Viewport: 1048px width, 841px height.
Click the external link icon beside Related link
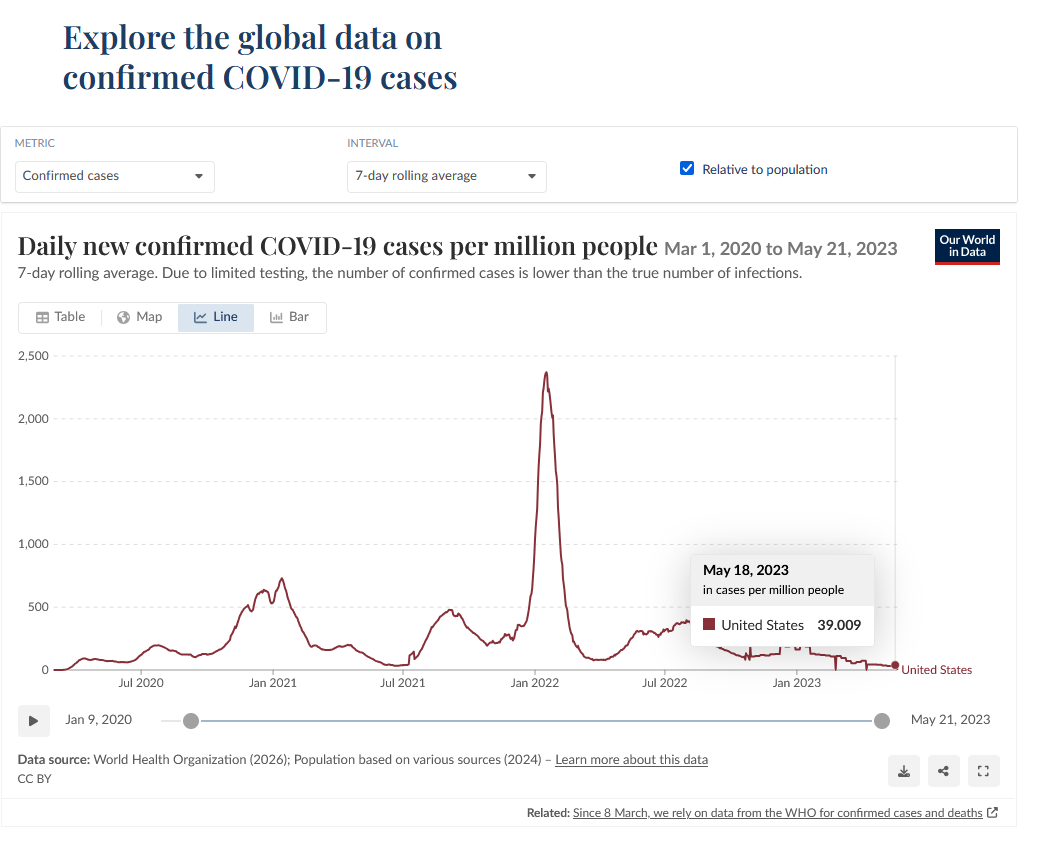coord(993,812)
